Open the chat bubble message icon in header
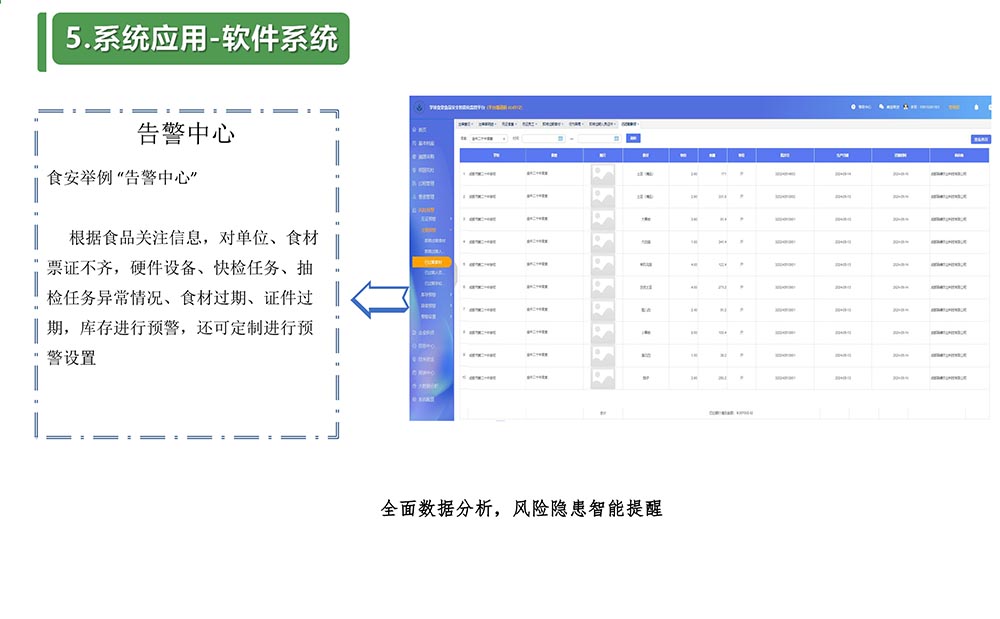Viewport: 1000px width, 619px height. pyautogui.click(x=881, y=106)
